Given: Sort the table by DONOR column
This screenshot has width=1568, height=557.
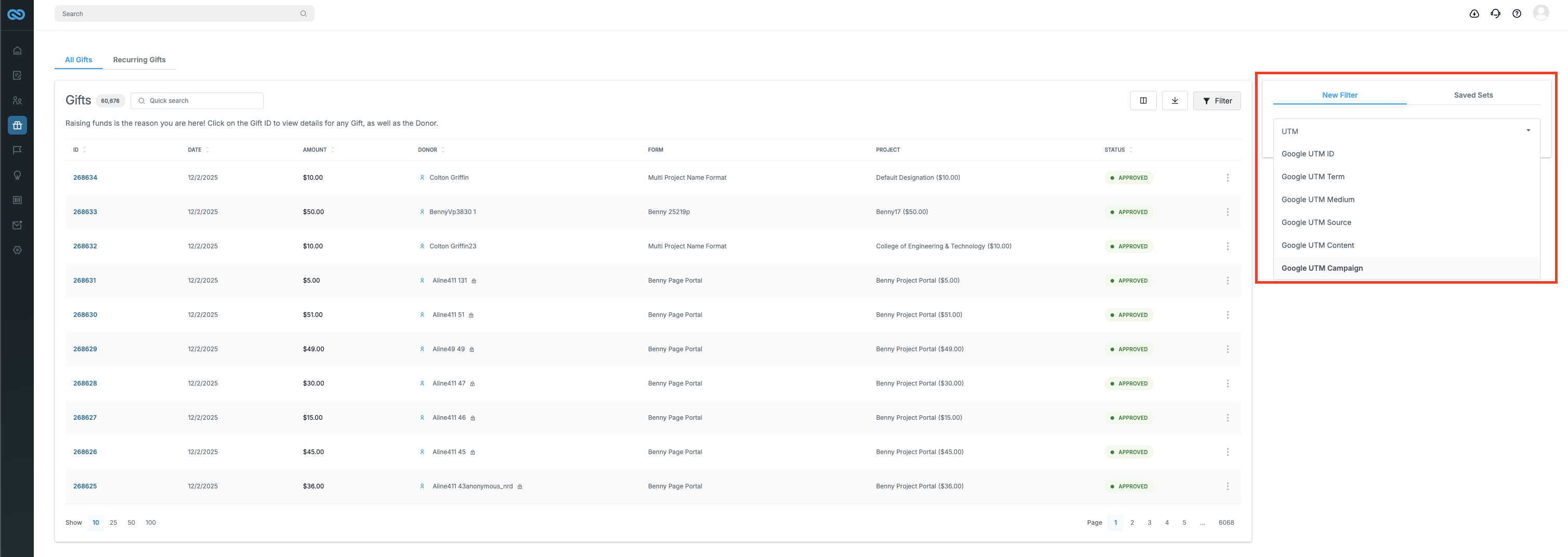Looking at the screenshot, I should [x=431, y=150].
